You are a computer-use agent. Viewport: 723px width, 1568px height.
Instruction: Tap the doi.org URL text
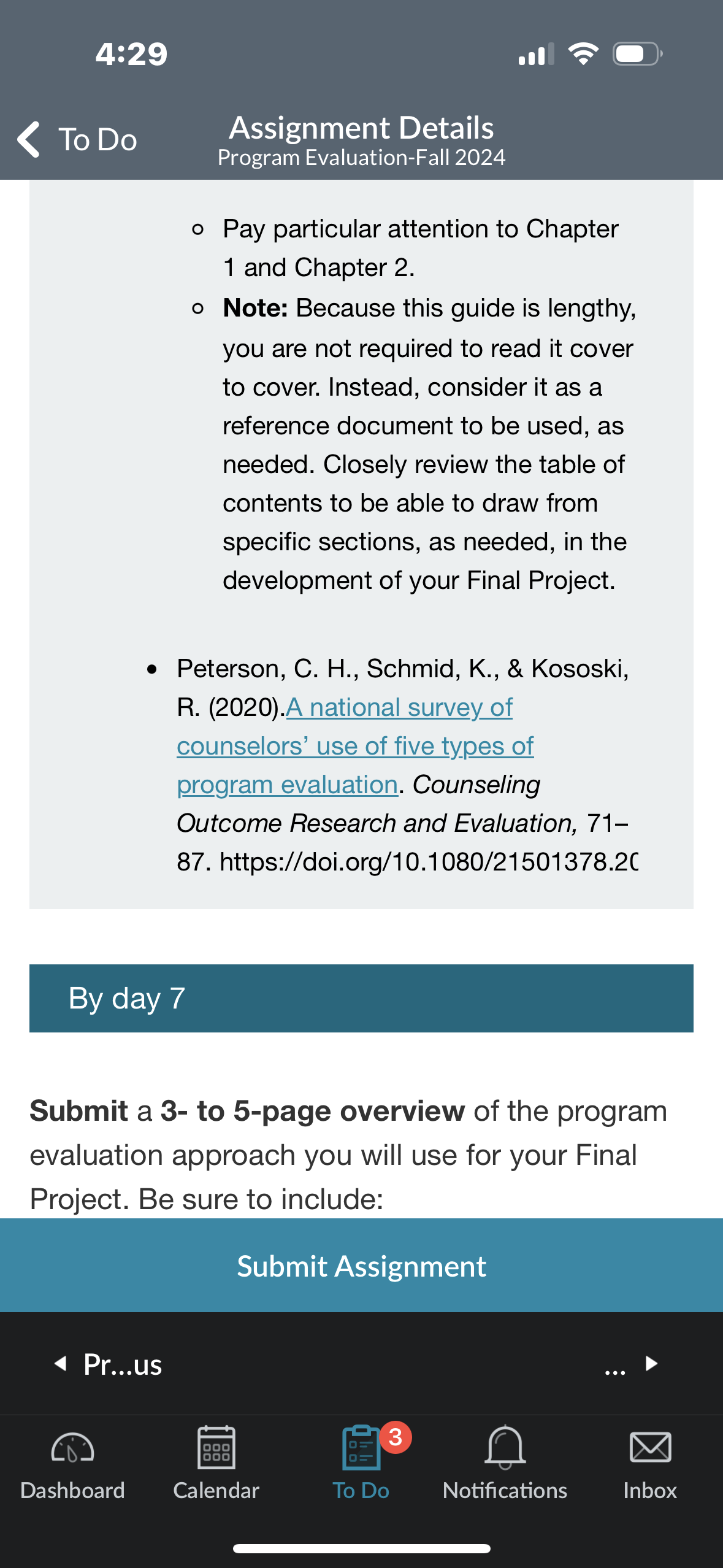click(429, 862)
